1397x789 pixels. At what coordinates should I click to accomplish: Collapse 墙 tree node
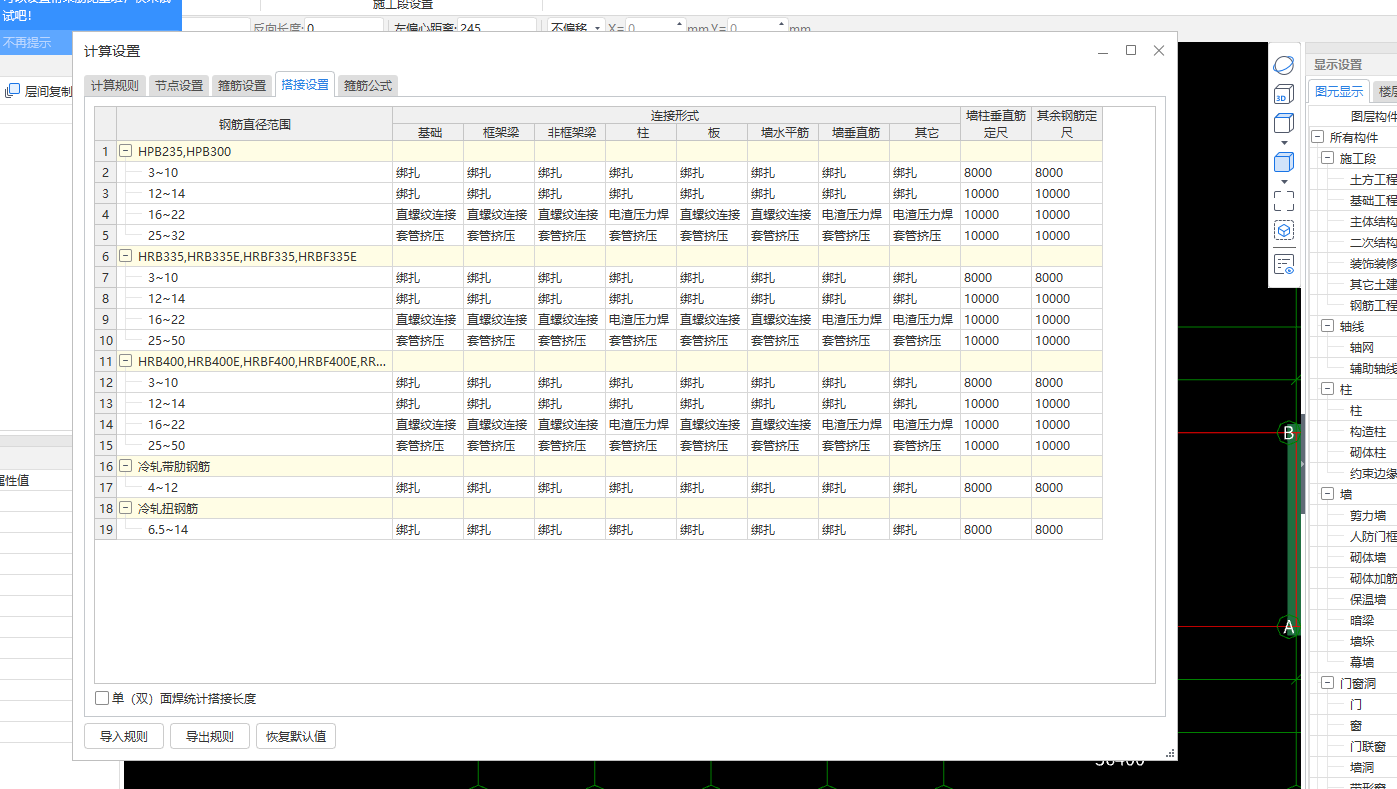[x=1328, y=494]
